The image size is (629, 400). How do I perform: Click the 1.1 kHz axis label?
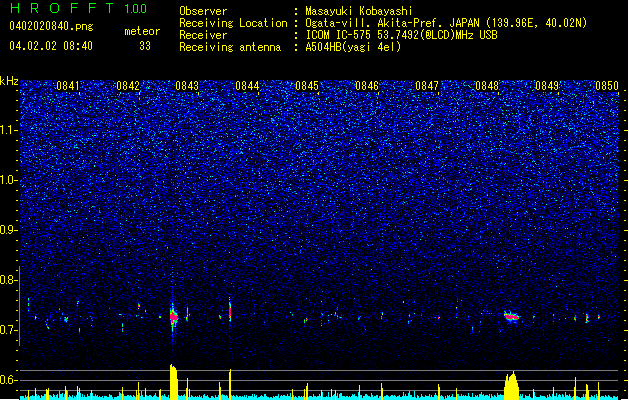pos(9,130)
